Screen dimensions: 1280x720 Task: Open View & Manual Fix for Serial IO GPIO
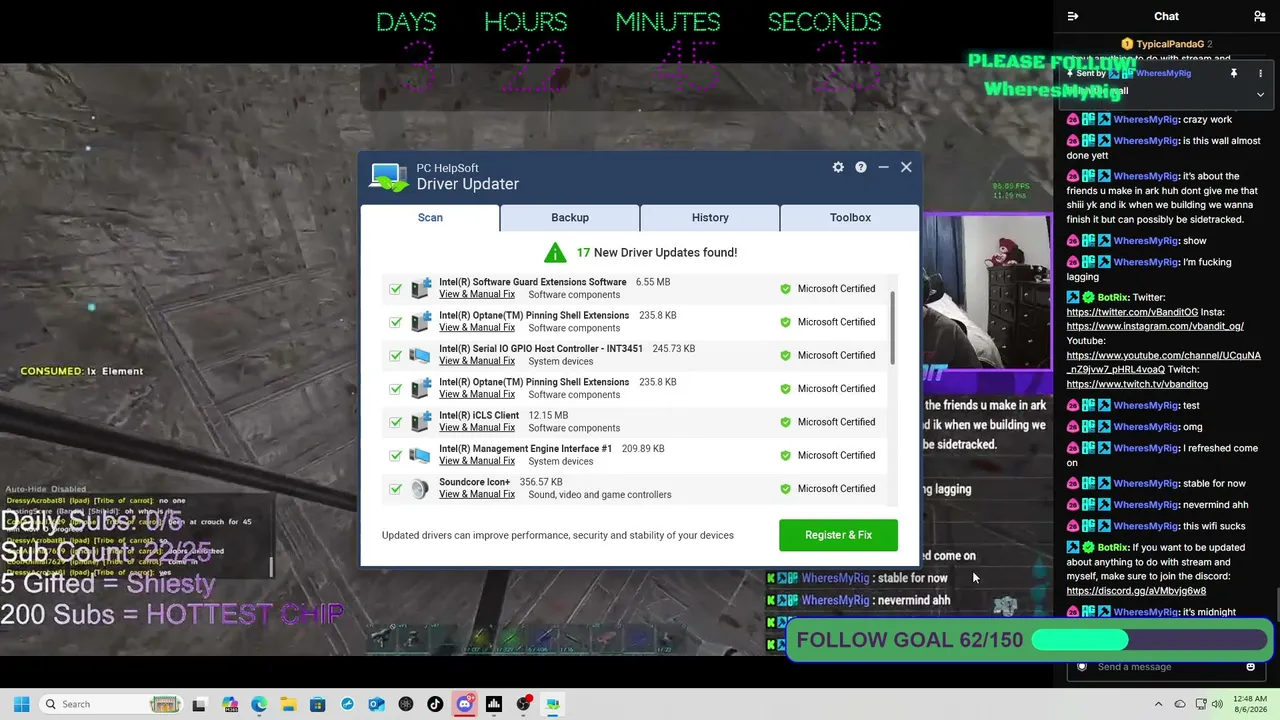477,361
